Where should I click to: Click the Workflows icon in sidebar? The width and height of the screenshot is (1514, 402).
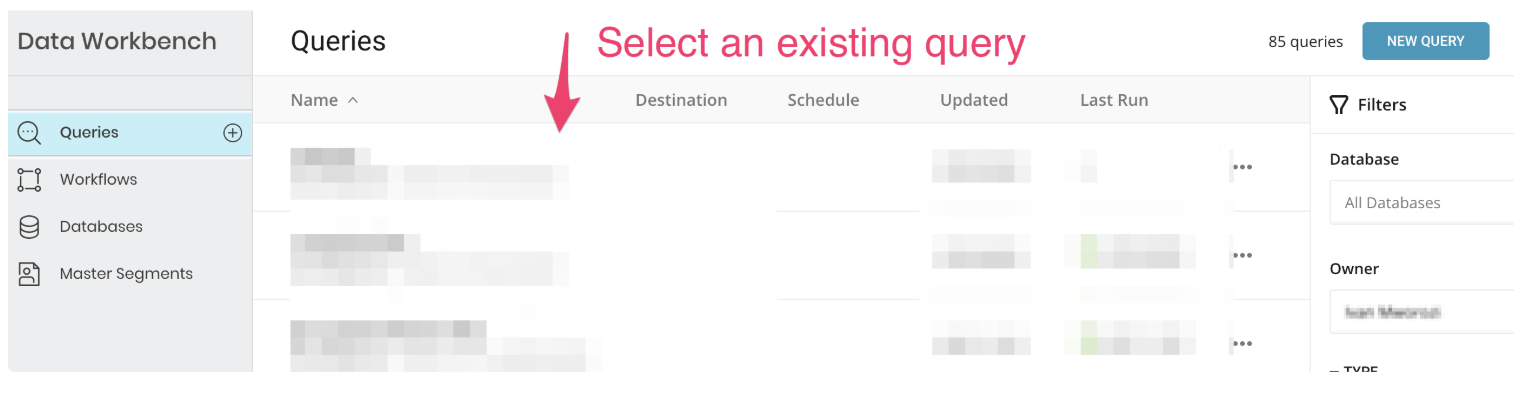coord(30,180)
